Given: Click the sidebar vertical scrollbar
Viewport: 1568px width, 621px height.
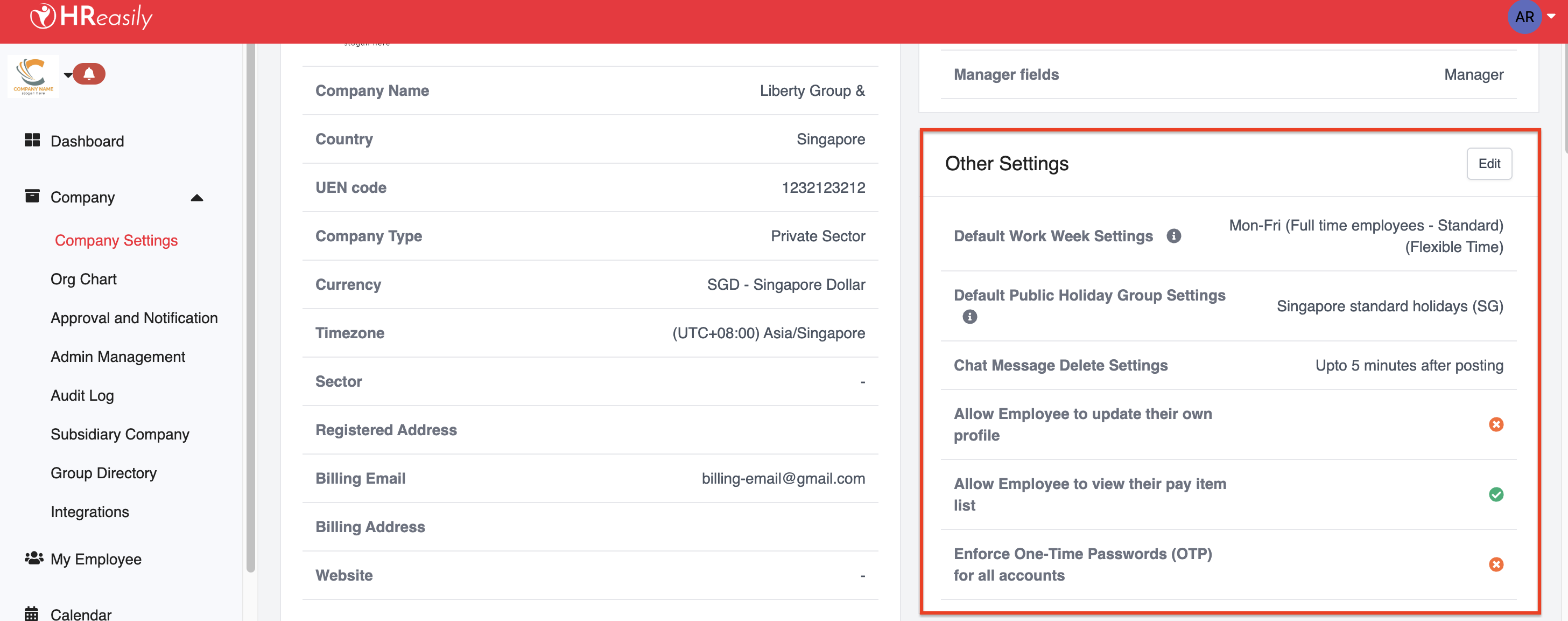Looking at the screenshot, I should pyautogui.click(x=250, y=304).
